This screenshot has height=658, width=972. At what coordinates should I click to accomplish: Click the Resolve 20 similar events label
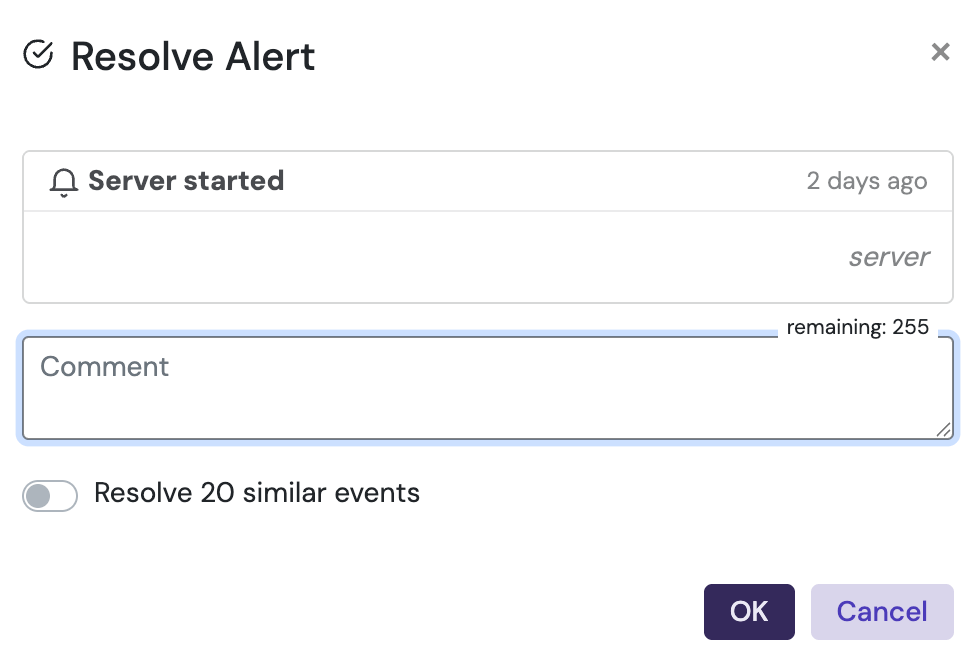[257, 493]
